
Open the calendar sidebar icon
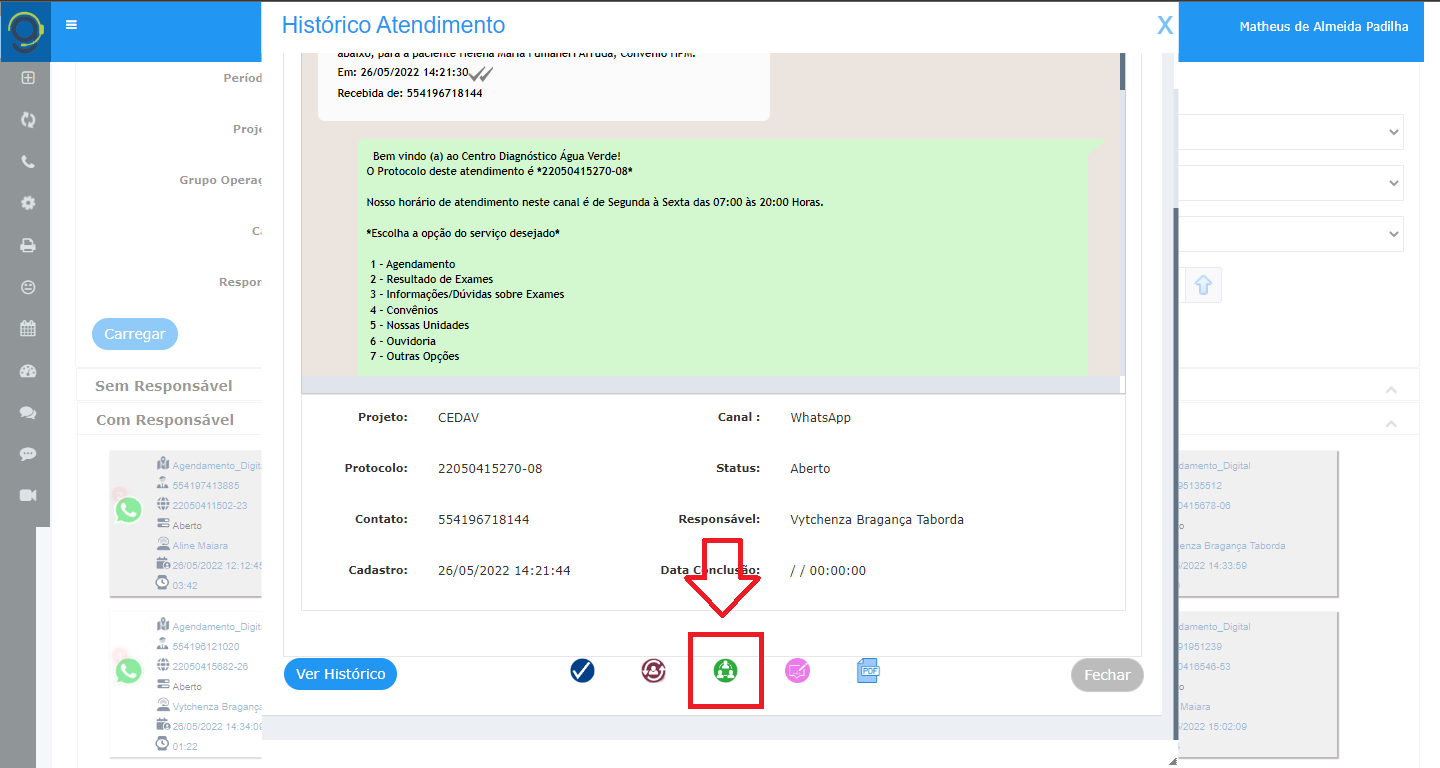tap(28, 328)
